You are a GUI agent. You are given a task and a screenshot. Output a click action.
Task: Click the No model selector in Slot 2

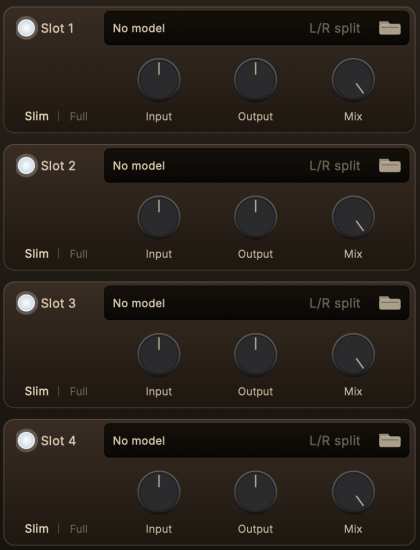point(139,166)
